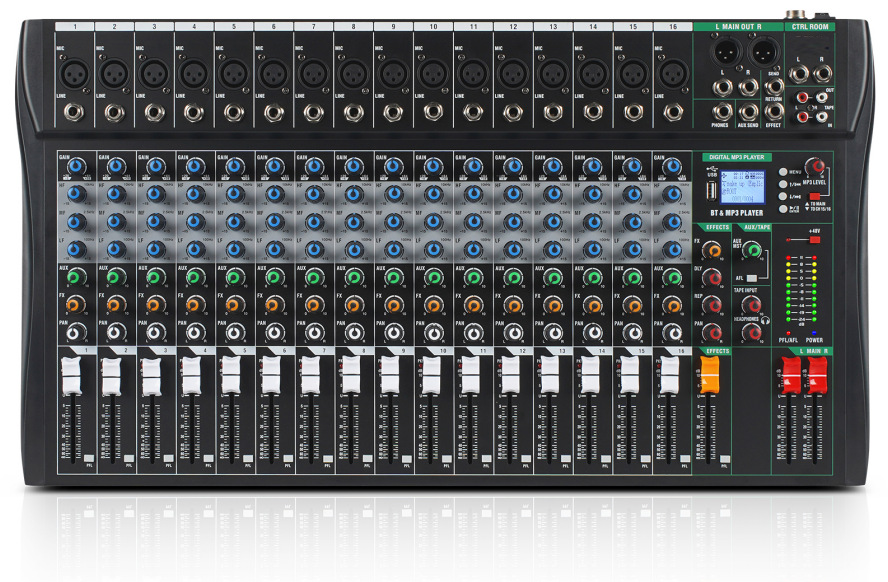This screenshot has height=582, width=888.
Task: Click the channel 1 GAIN knob
Action: [x=75, y=166]
